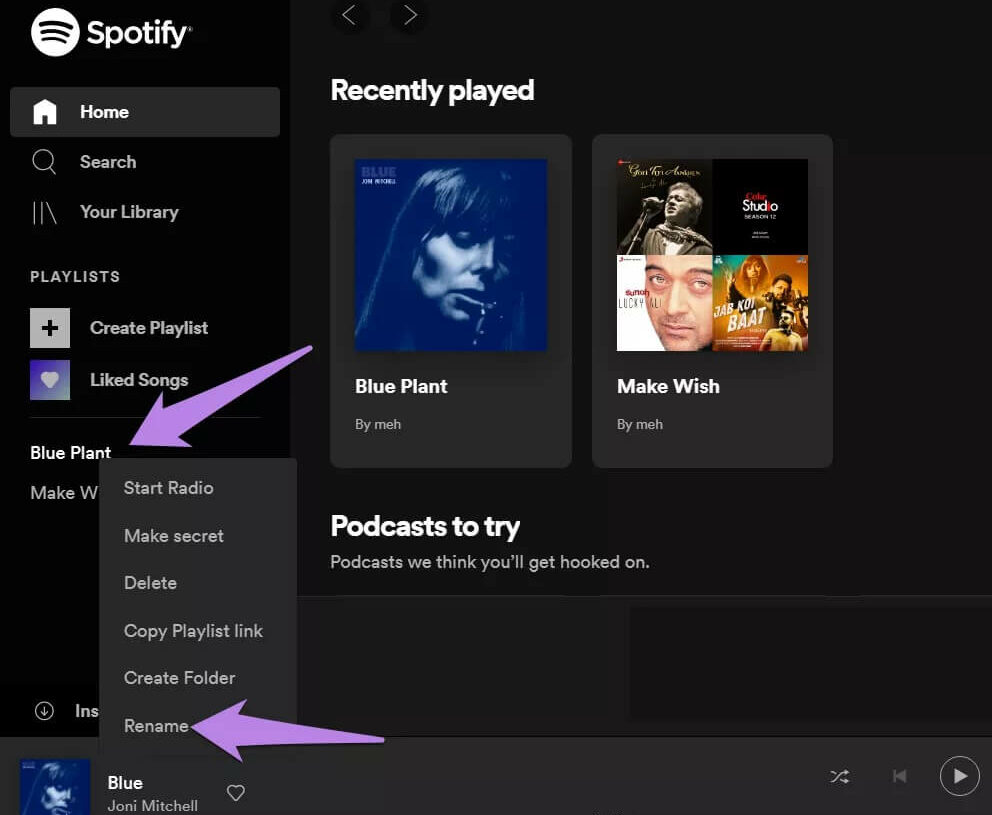Screen dimensions: 992x815
Task: Choose Delete in the context menu
Action: click(x=150, y=583)
